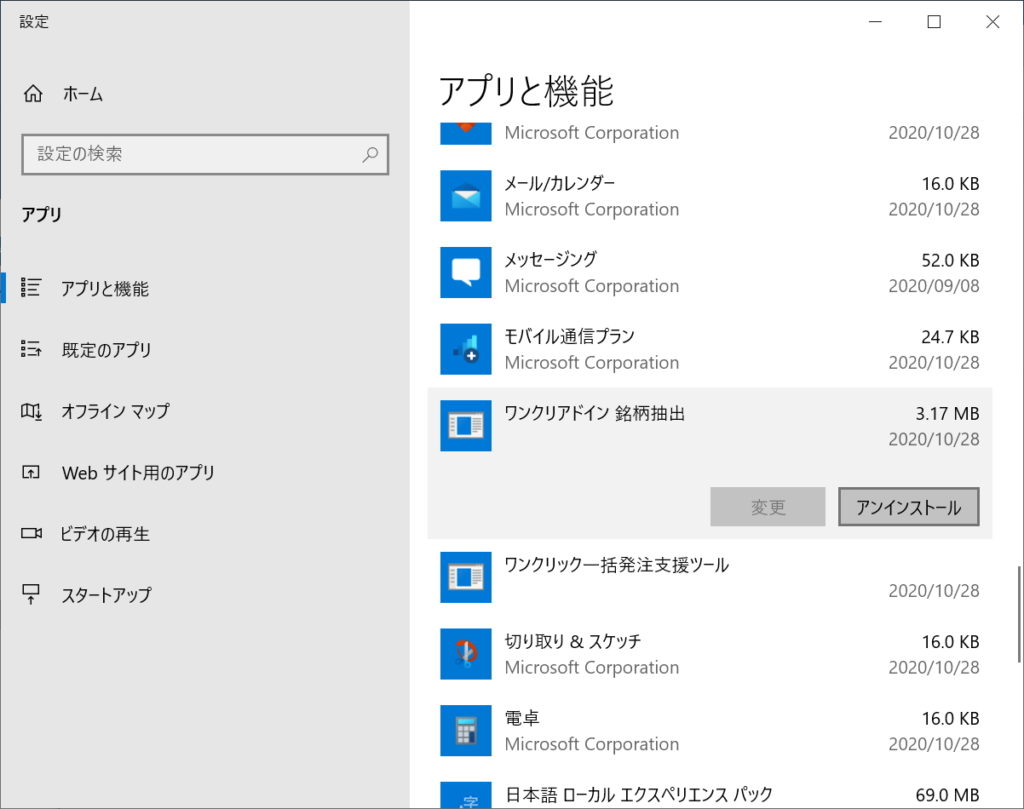The width and height of the screenshot is (1024, 809).
Task: Click the スタートアップ icon in sidebar
Action: [31, 594]
